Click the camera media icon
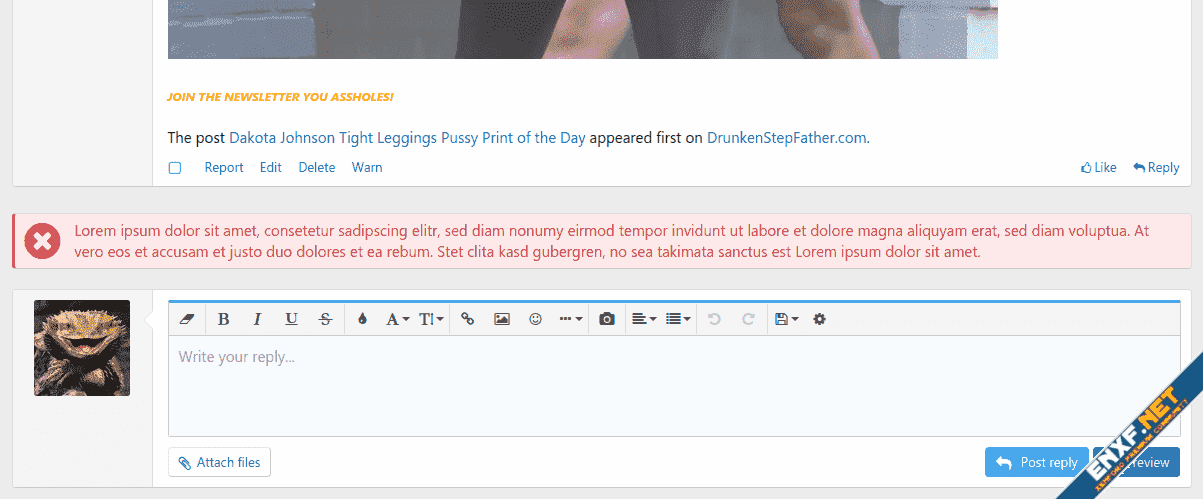 [606, 319]
